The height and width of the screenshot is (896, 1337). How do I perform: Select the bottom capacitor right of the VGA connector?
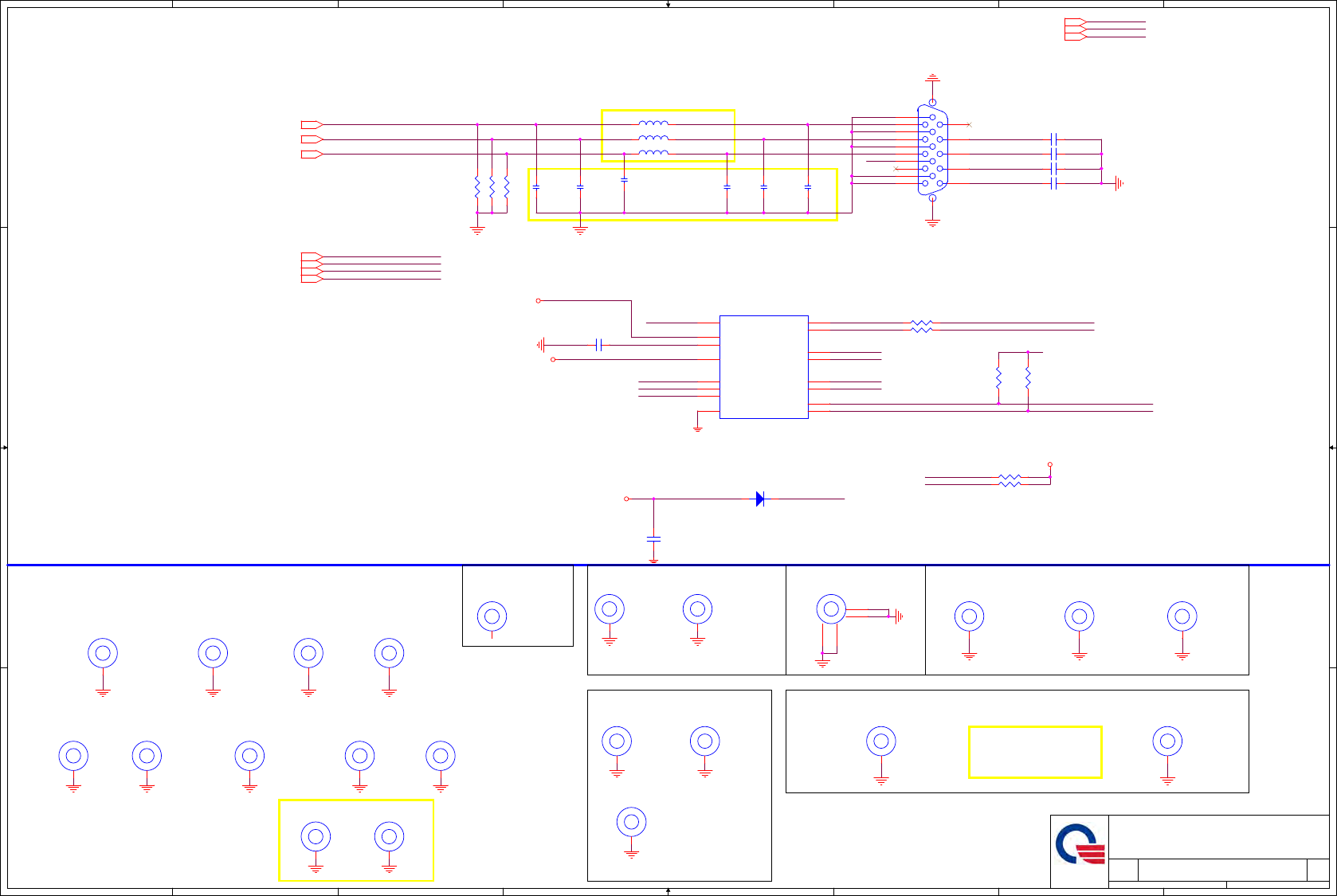click(1053, 183)
